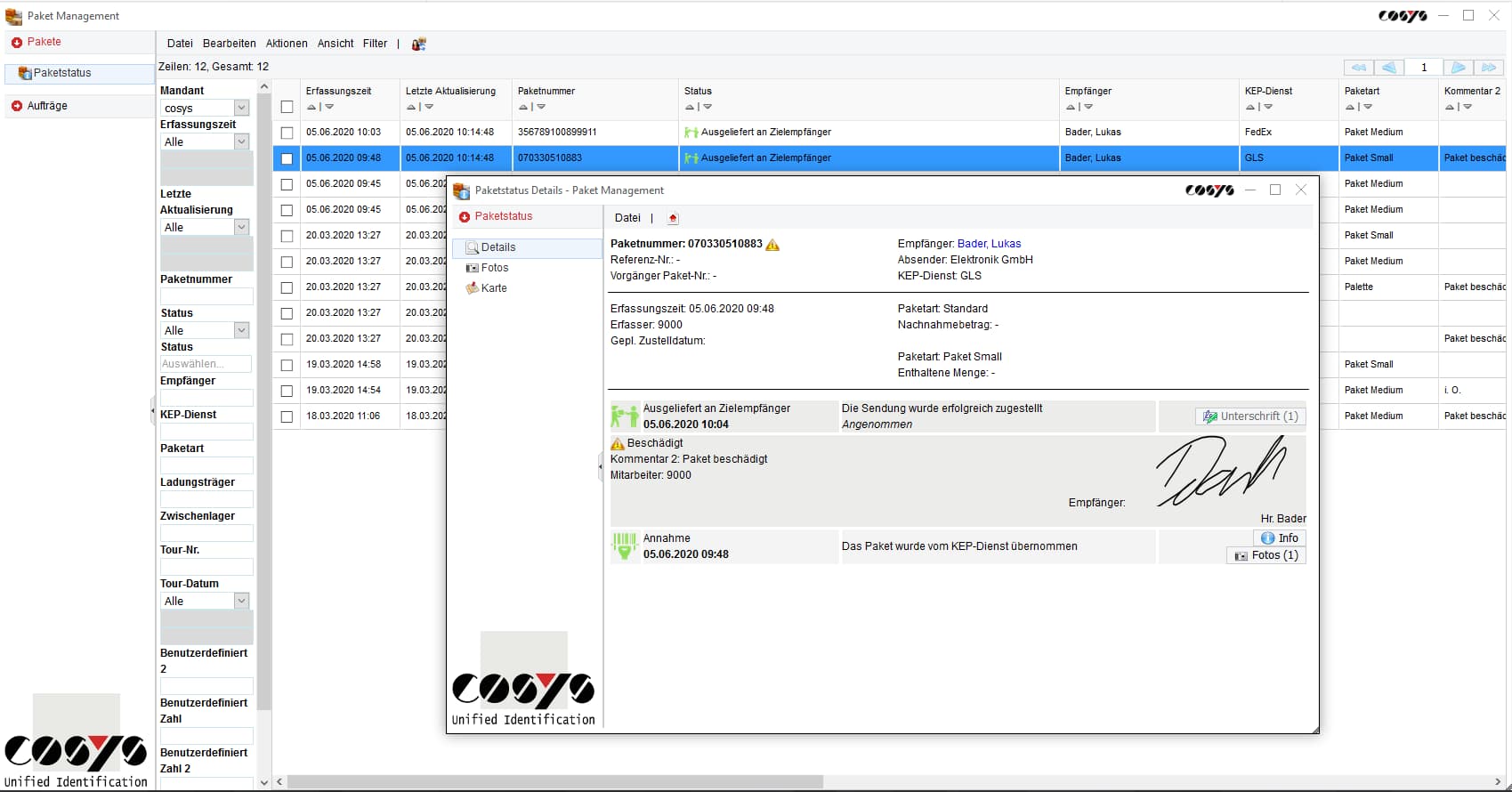This screenshot has height=792, width=1512.
Task: Check the row 05.06.2020 10:03 checkbox
Action: pos(287,133)
